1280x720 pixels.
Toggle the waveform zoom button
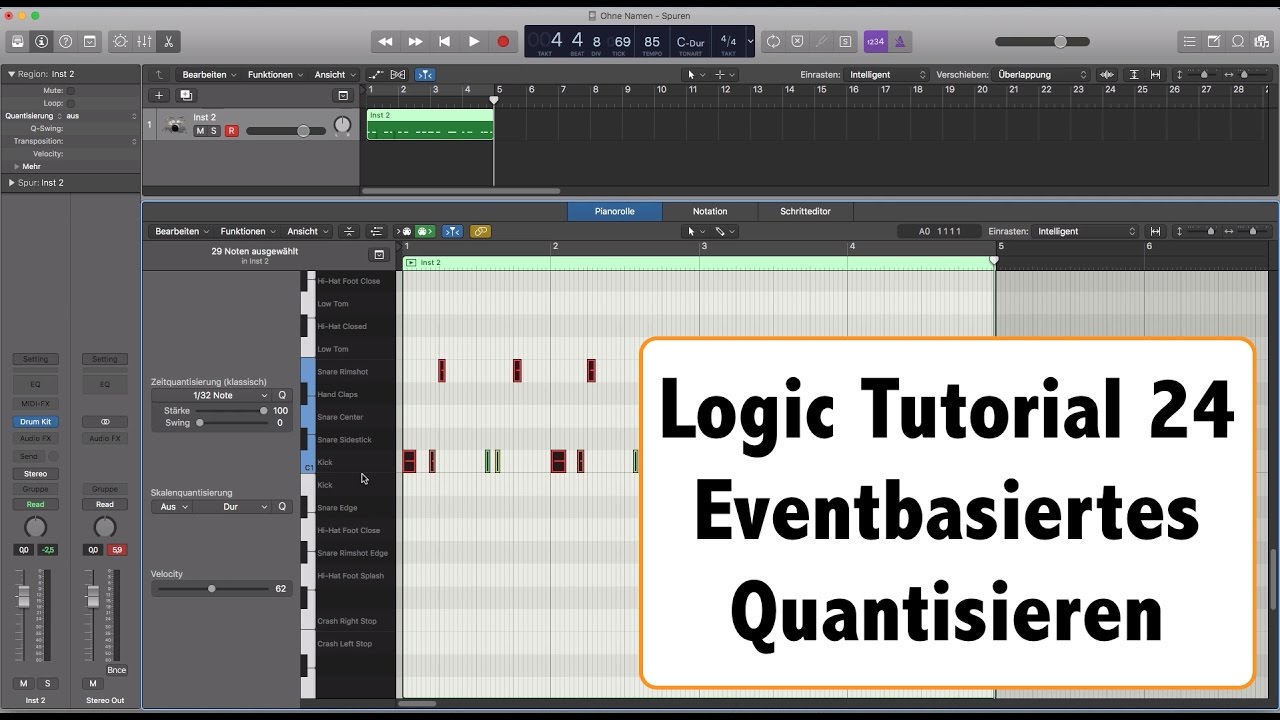[x=1107, y=74]
